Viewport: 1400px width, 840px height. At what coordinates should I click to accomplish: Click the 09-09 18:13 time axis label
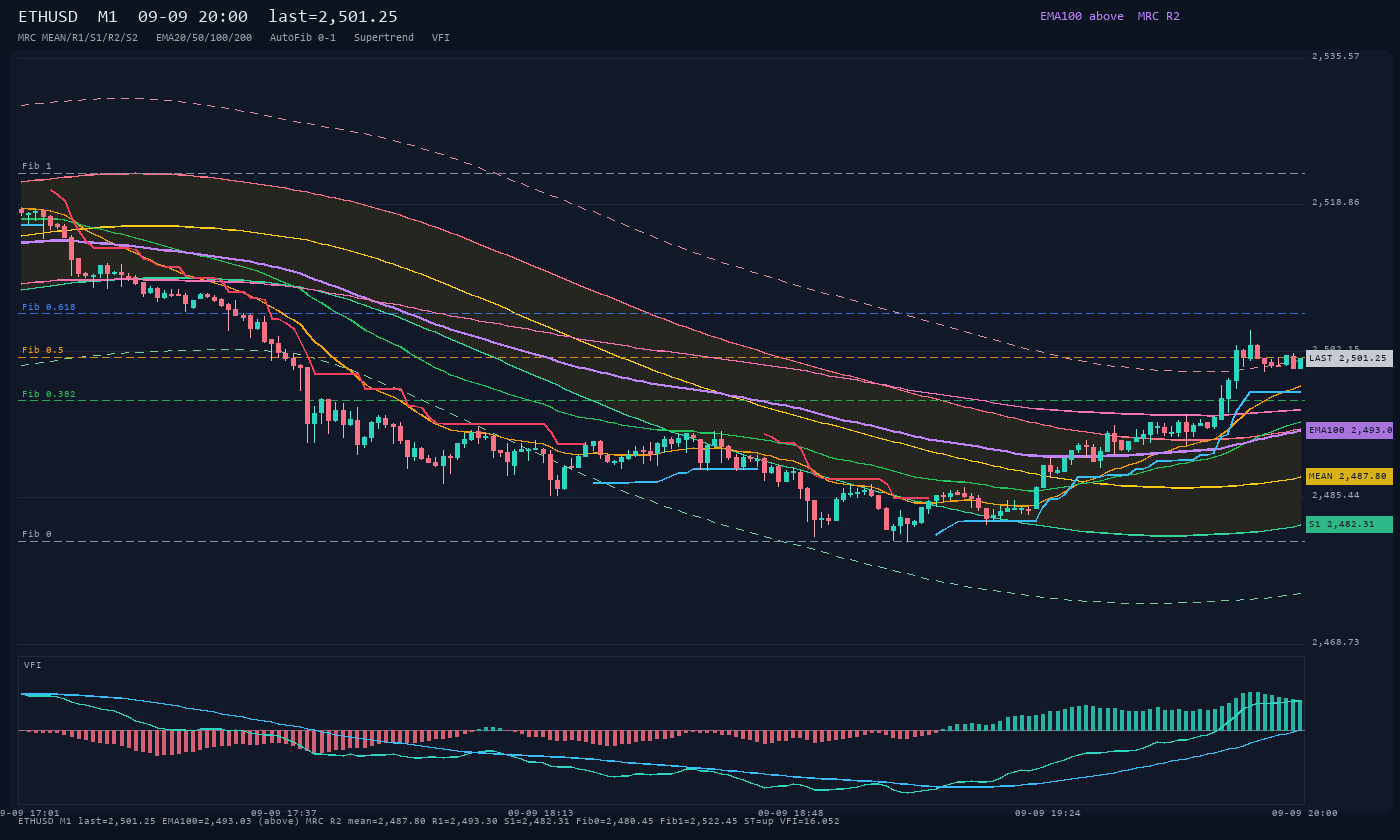pyautogui.click(x=541, y=813)
